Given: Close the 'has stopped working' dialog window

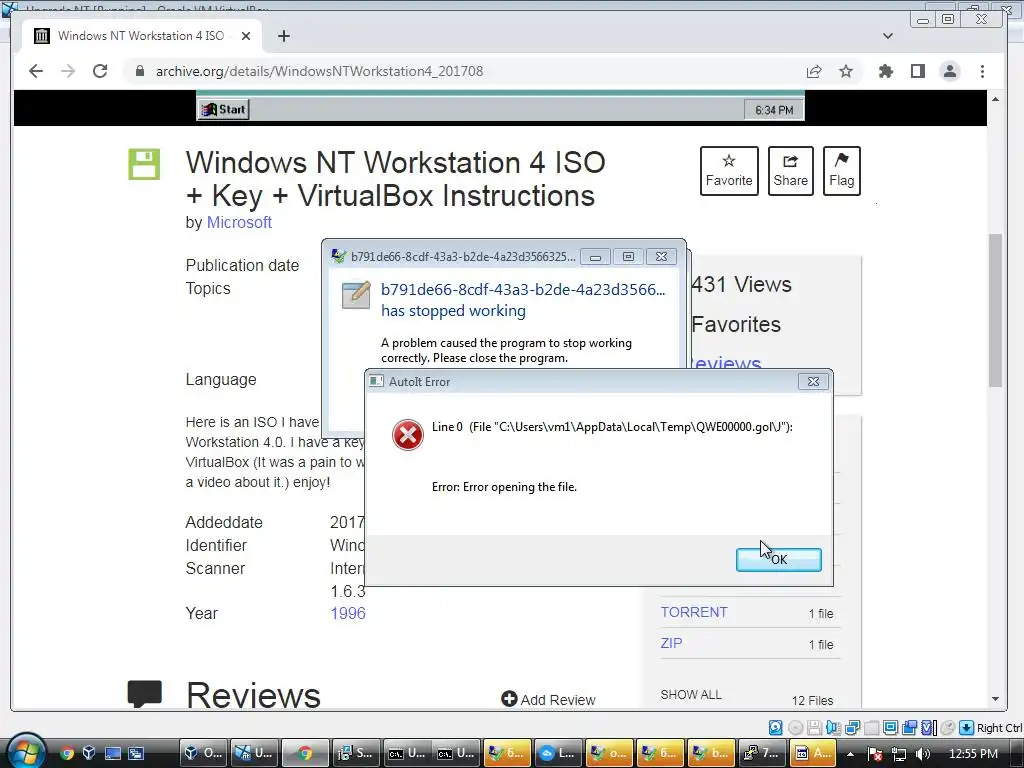Looking at the screenshot, I should (x=661, y=257).
